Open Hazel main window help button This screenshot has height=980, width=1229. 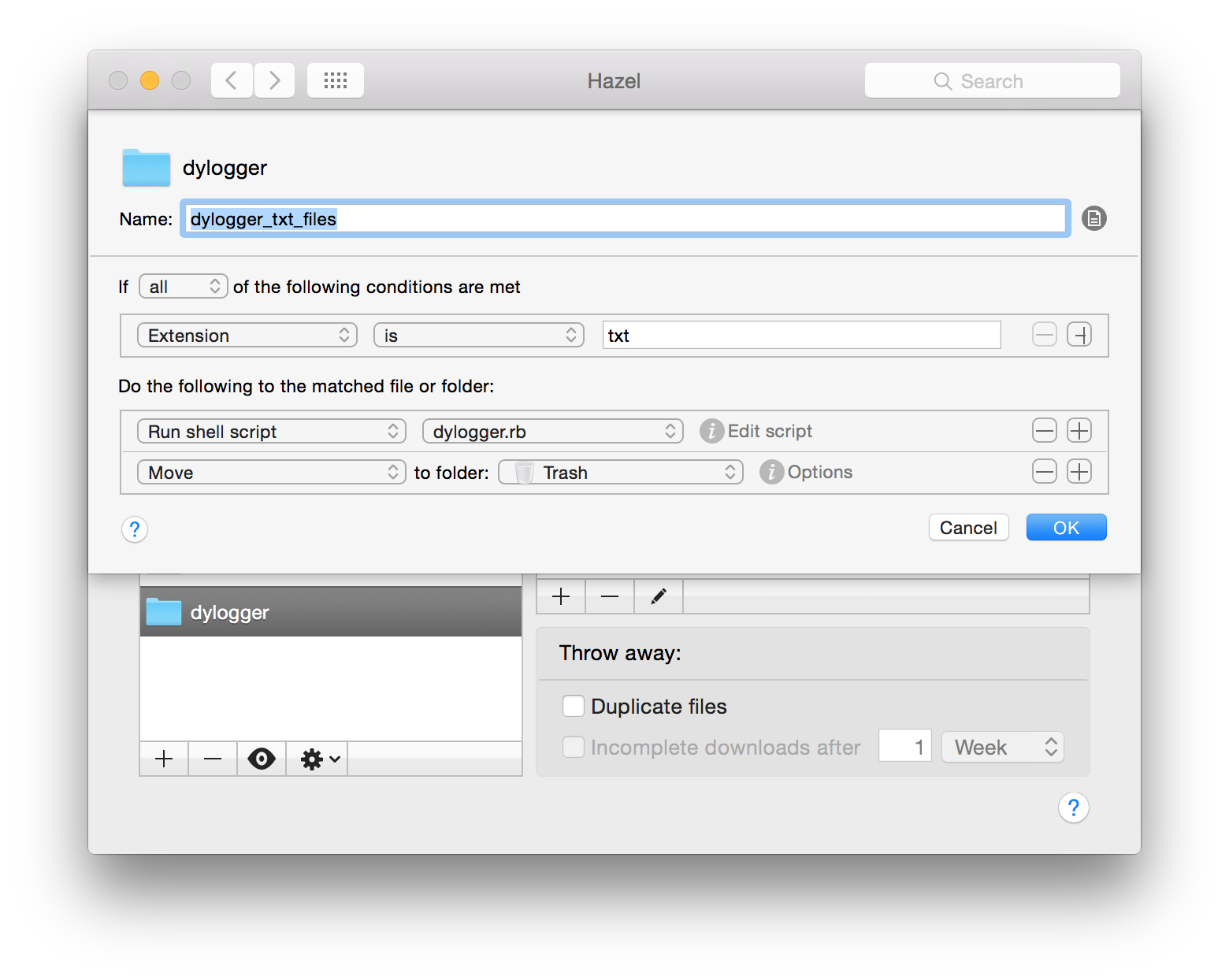point(1074,807)
